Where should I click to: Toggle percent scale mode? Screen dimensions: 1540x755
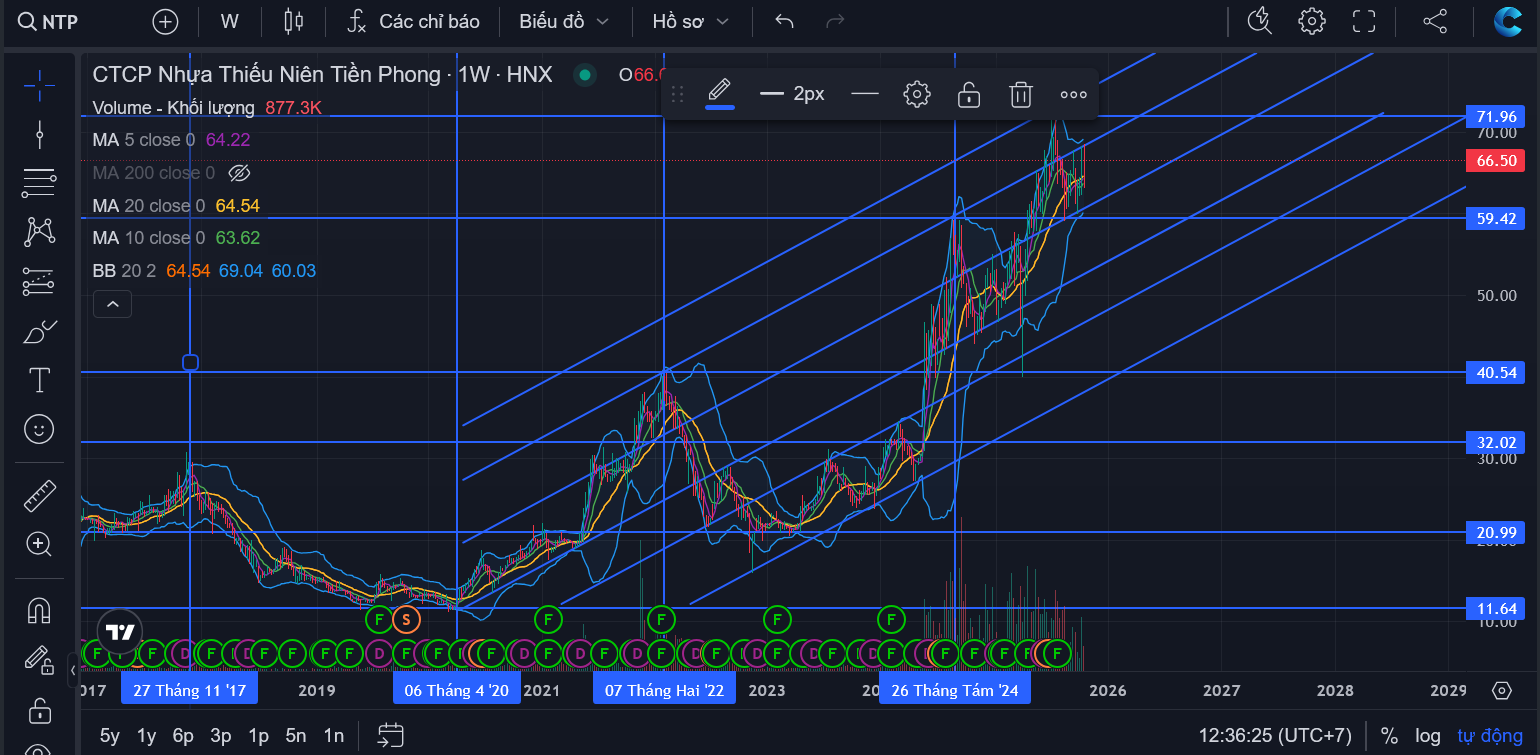tap(1389, 736)
